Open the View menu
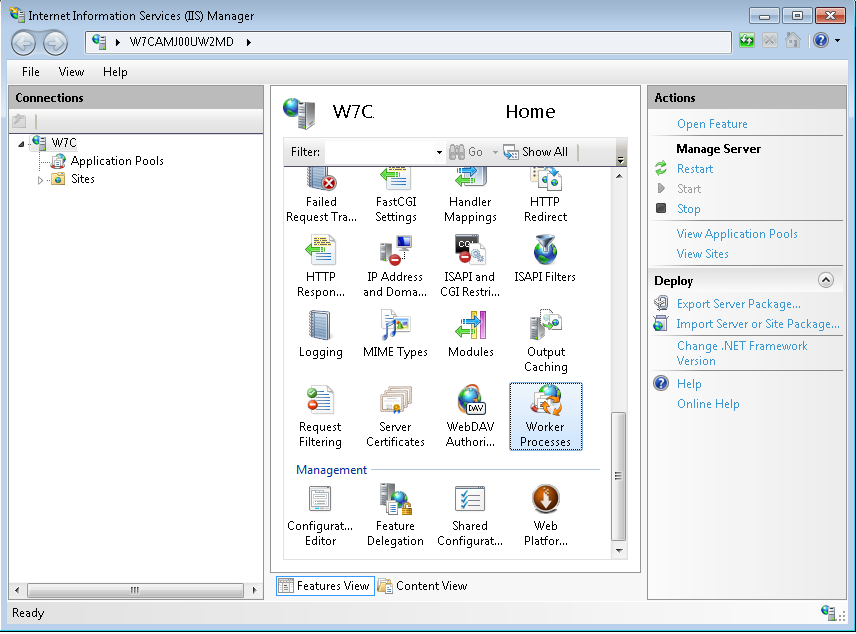Screen dimensions: 856x634 point(71,72)
